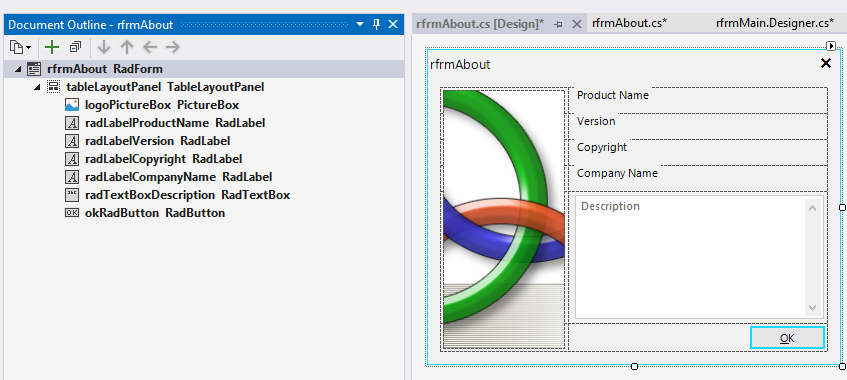847x380 pixels.
Task: Click the form's right-middle resize handle
Action: (842, 208)
